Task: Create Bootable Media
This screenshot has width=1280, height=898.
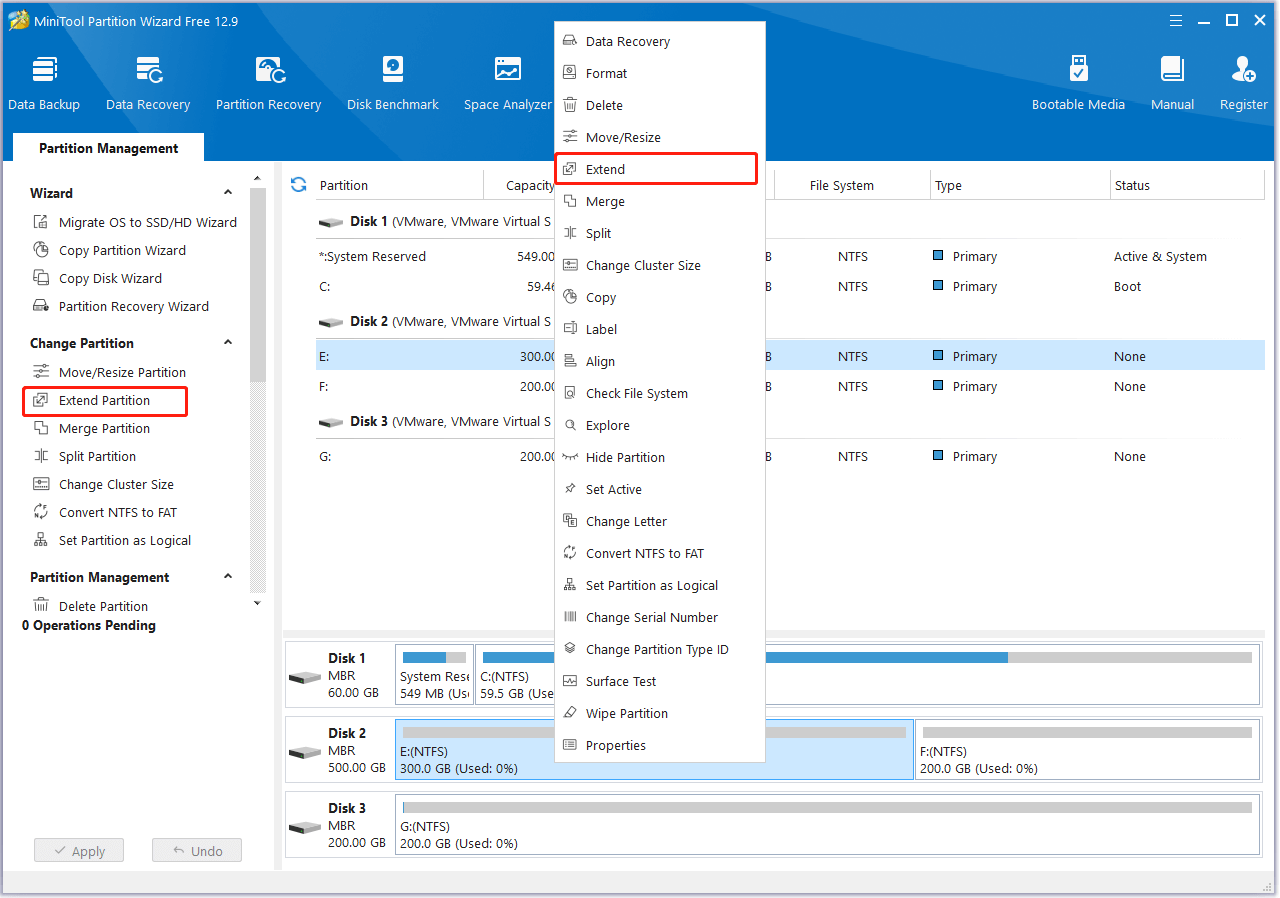Action: click(1078, 84)
